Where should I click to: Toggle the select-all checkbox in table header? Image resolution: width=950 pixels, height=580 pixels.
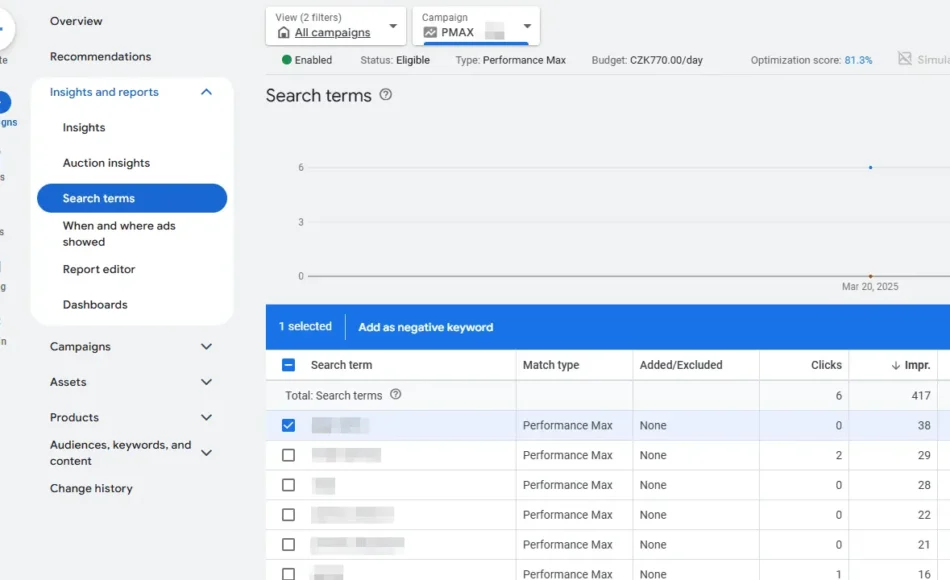coord(289,365)
